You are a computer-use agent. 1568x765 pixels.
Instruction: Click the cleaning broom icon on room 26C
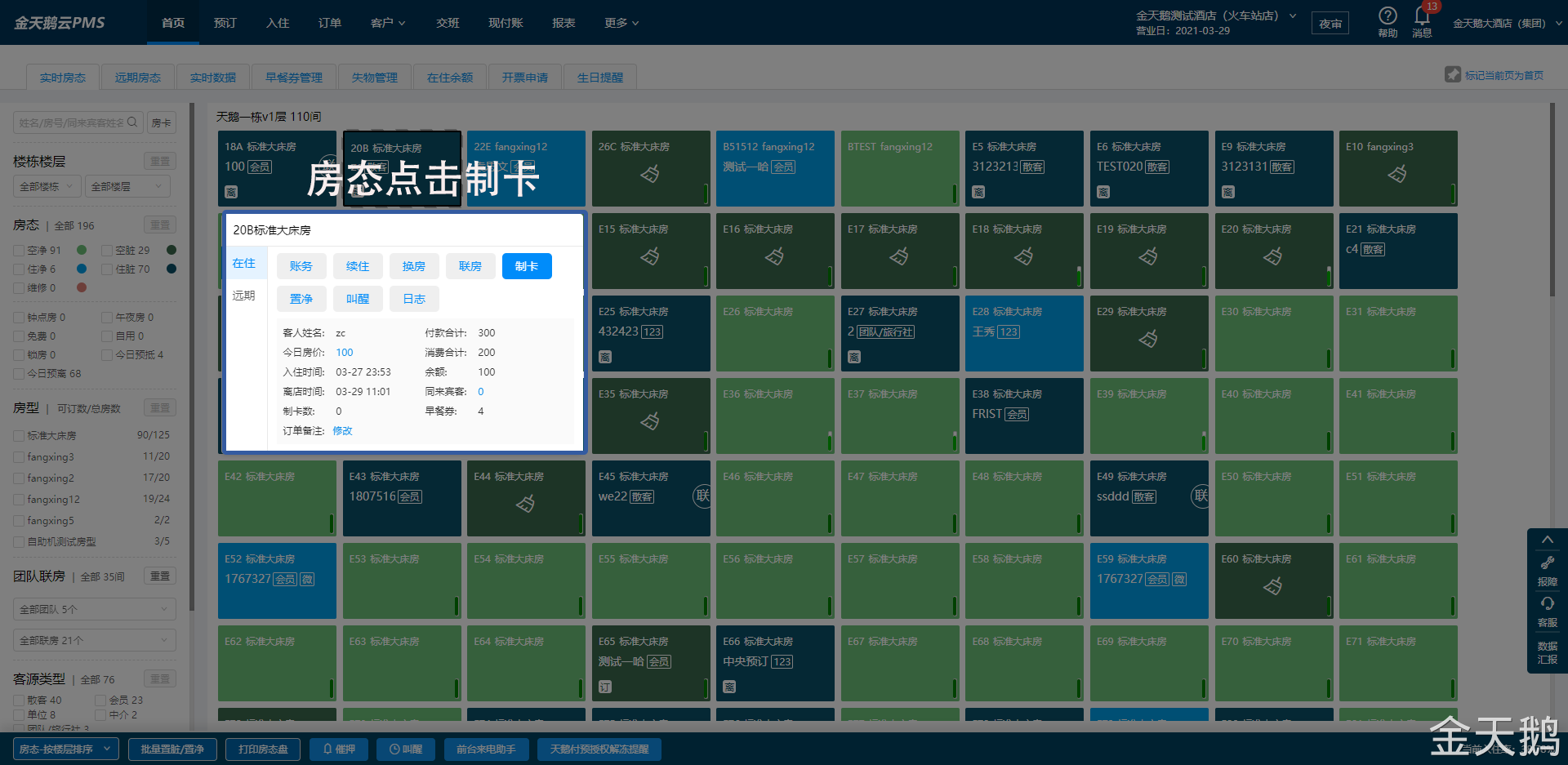coord(650,173)
